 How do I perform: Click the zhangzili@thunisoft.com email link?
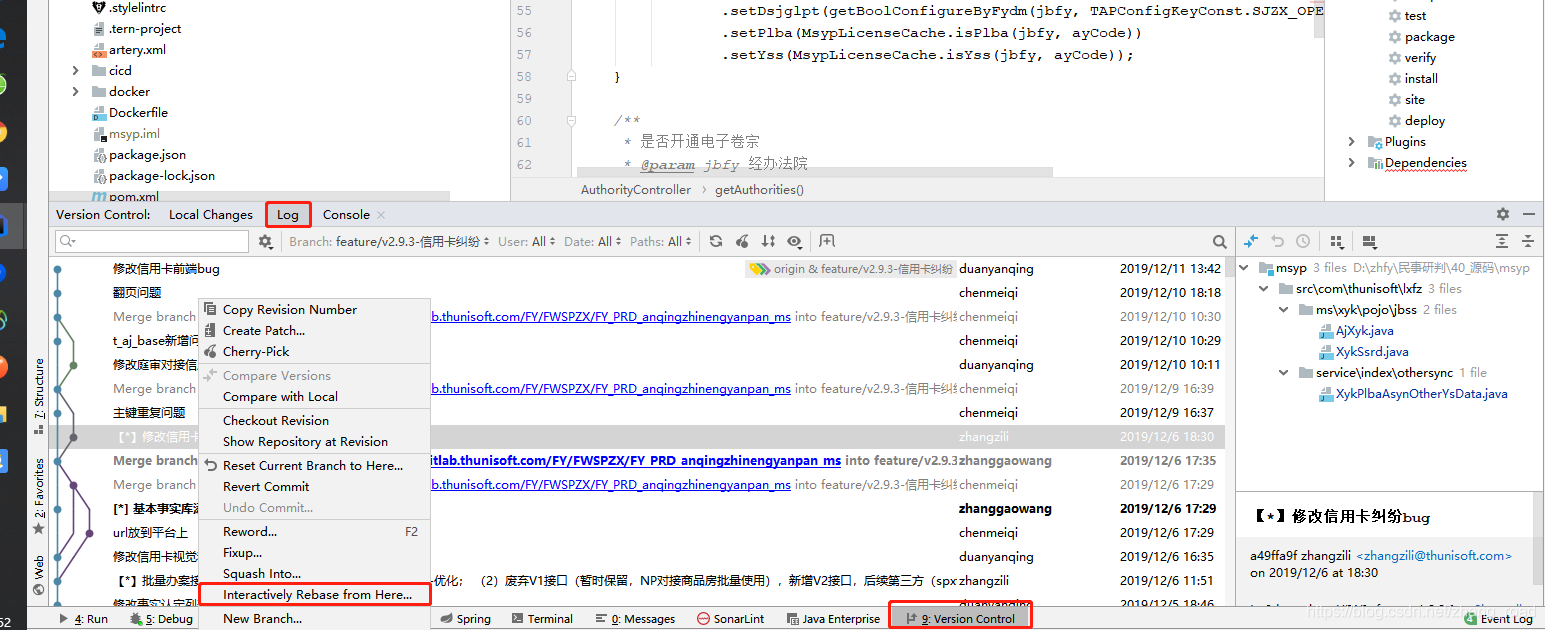point(1433,555)
